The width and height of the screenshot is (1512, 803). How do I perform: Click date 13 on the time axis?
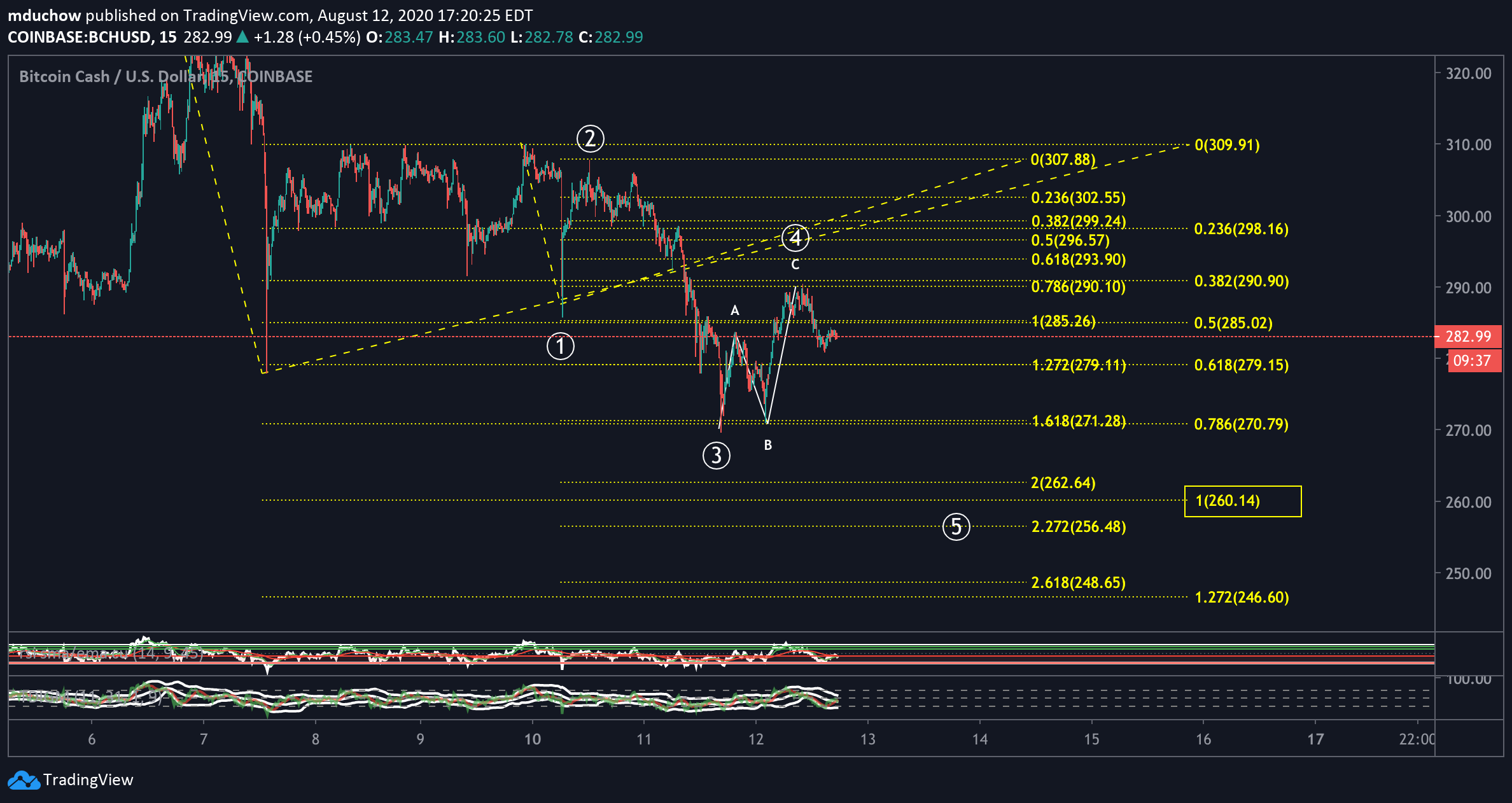pyautogui.click(x=868, y=739)
